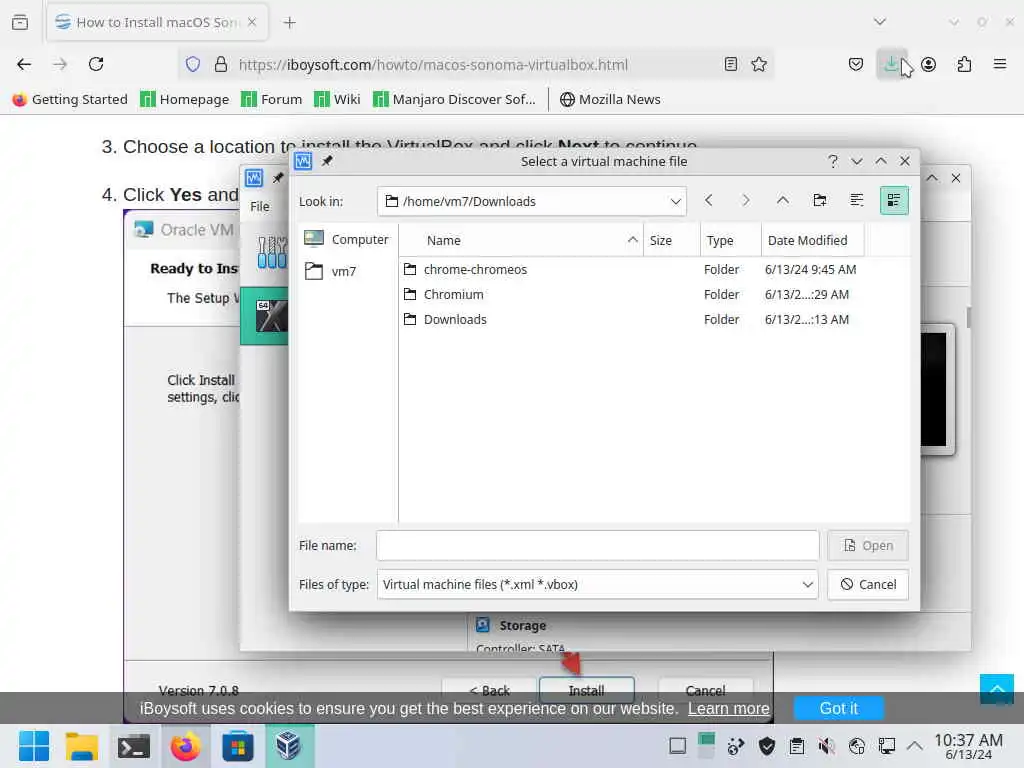Click show desktop tray icon

click(x=678, y=746)
